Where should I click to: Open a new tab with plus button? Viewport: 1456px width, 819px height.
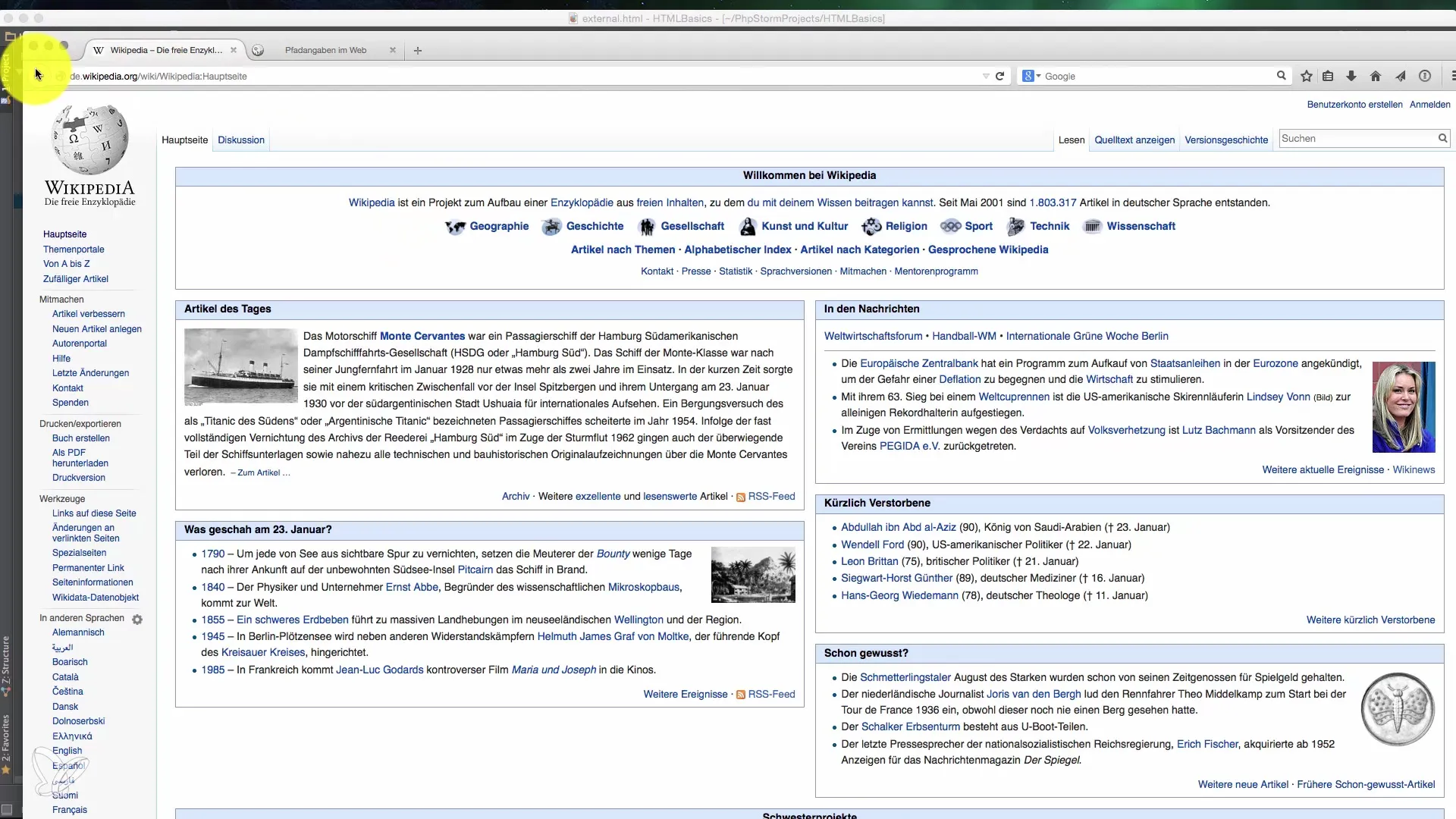(x=417, y=51)
